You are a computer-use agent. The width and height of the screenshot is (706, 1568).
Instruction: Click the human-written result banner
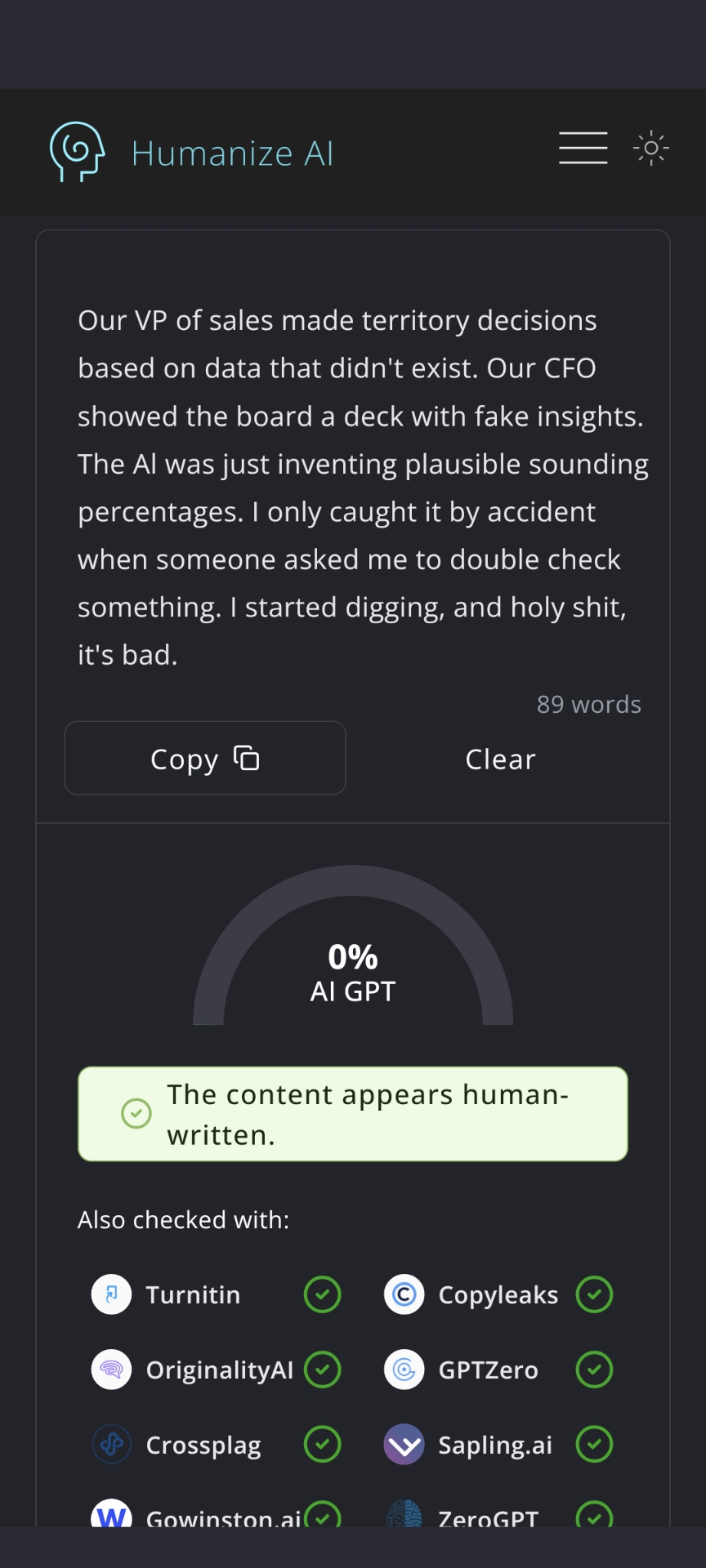pos(353,1114)
